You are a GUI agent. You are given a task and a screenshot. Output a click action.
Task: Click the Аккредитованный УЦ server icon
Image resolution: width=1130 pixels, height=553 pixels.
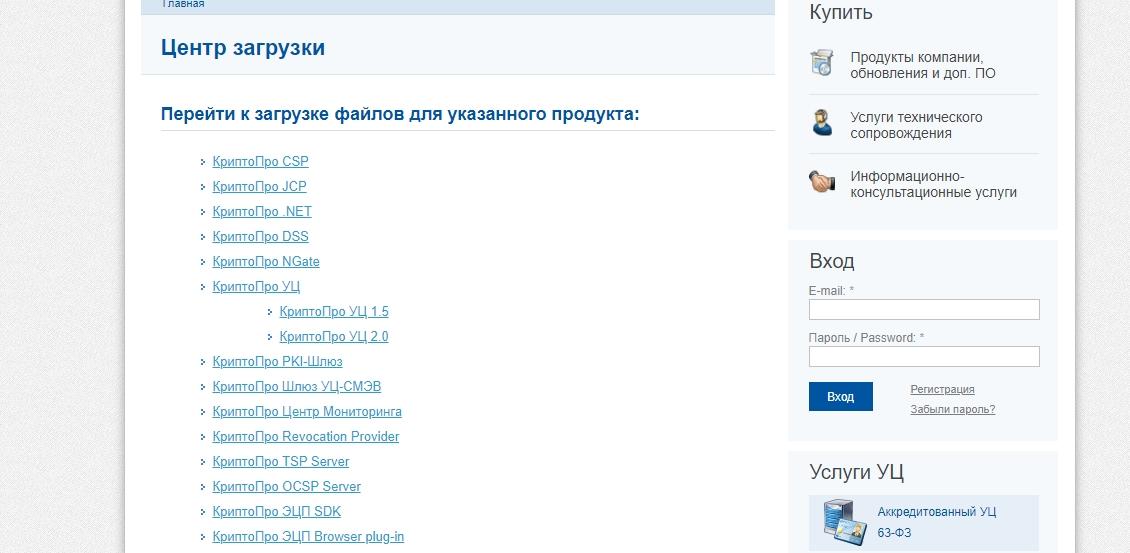click(845, 521)
